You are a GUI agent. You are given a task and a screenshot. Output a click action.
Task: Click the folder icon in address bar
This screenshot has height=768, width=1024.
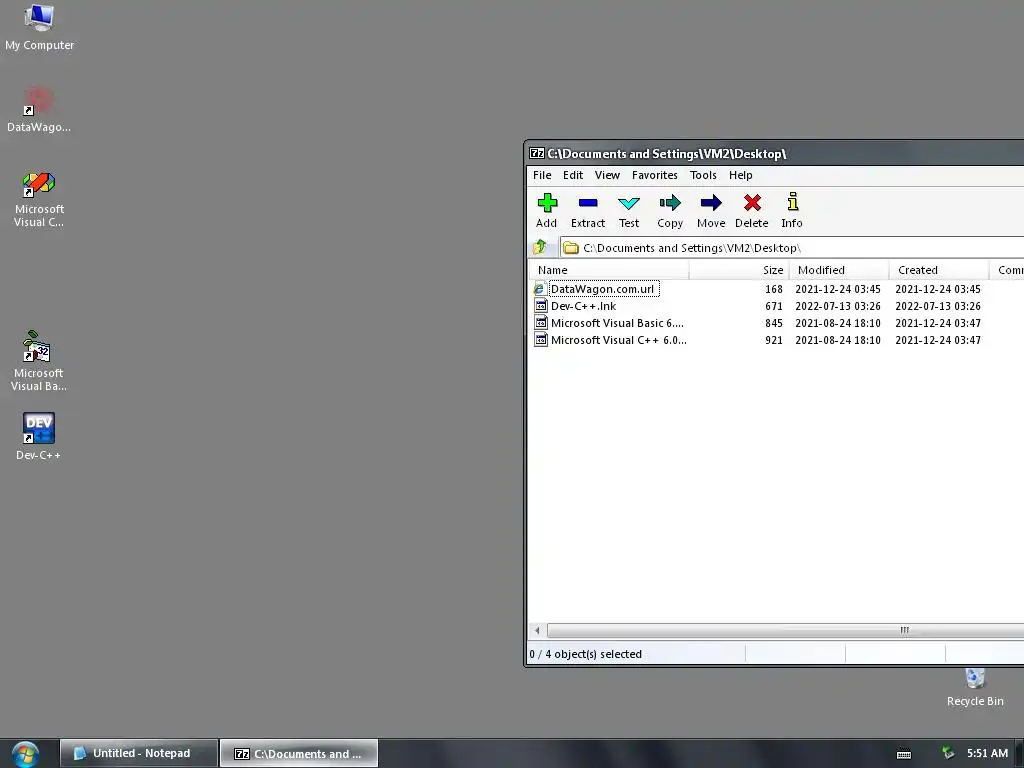[x=571, y=248]
